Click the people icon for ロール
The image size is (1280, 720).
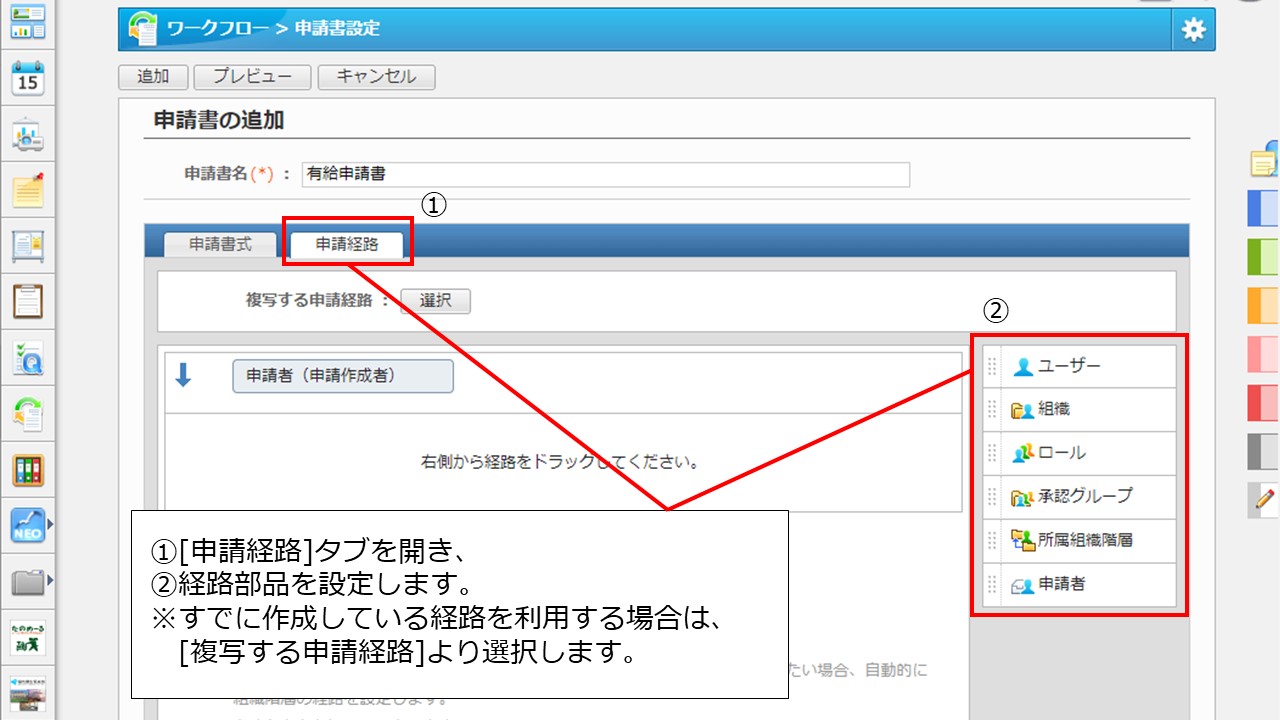1022,453
